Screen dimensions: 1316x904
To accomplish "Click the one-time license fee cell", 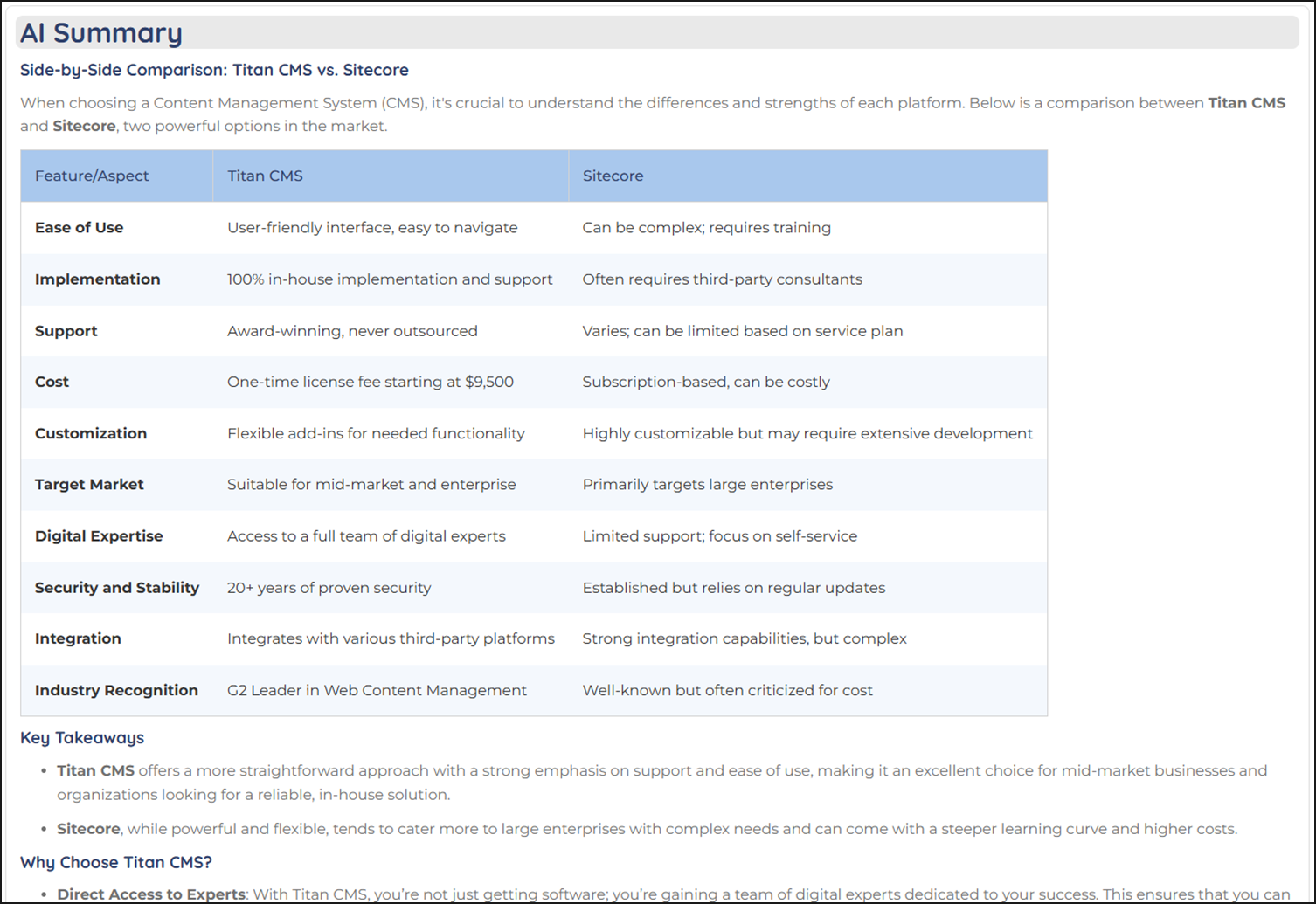I will pos(370,382).
